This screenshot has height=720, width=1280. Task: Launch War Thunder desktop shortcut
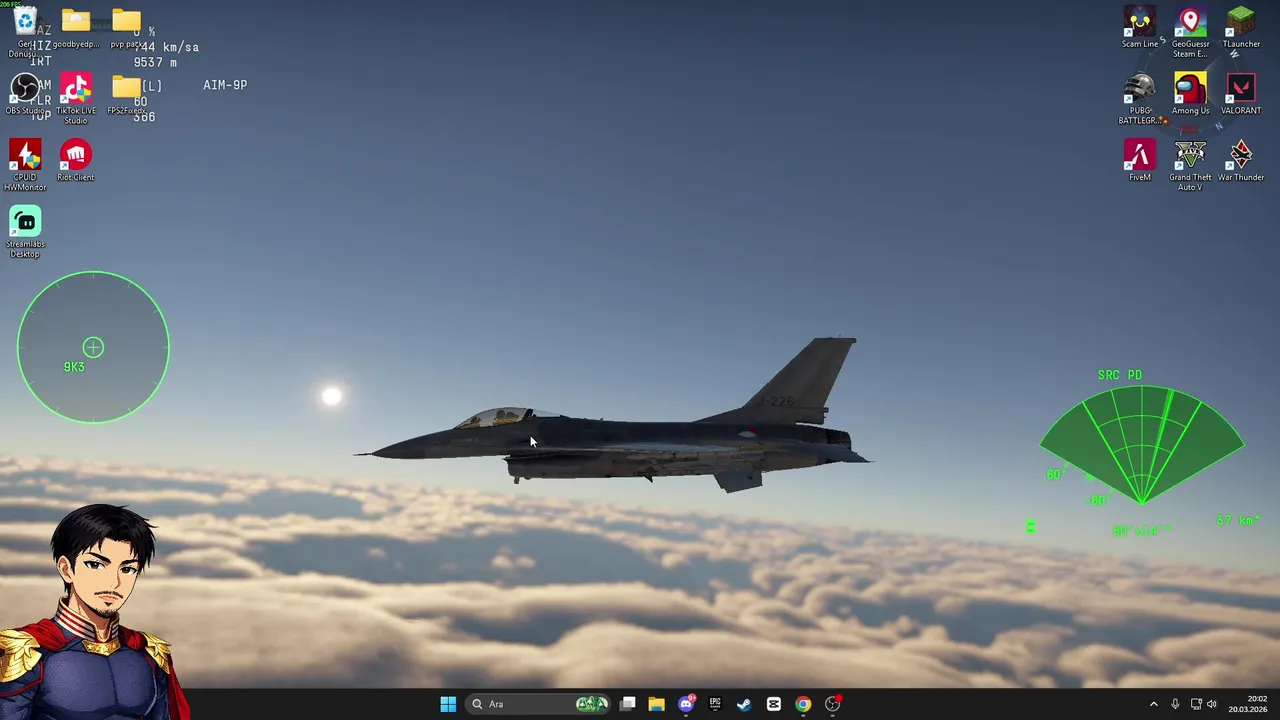1241,160
